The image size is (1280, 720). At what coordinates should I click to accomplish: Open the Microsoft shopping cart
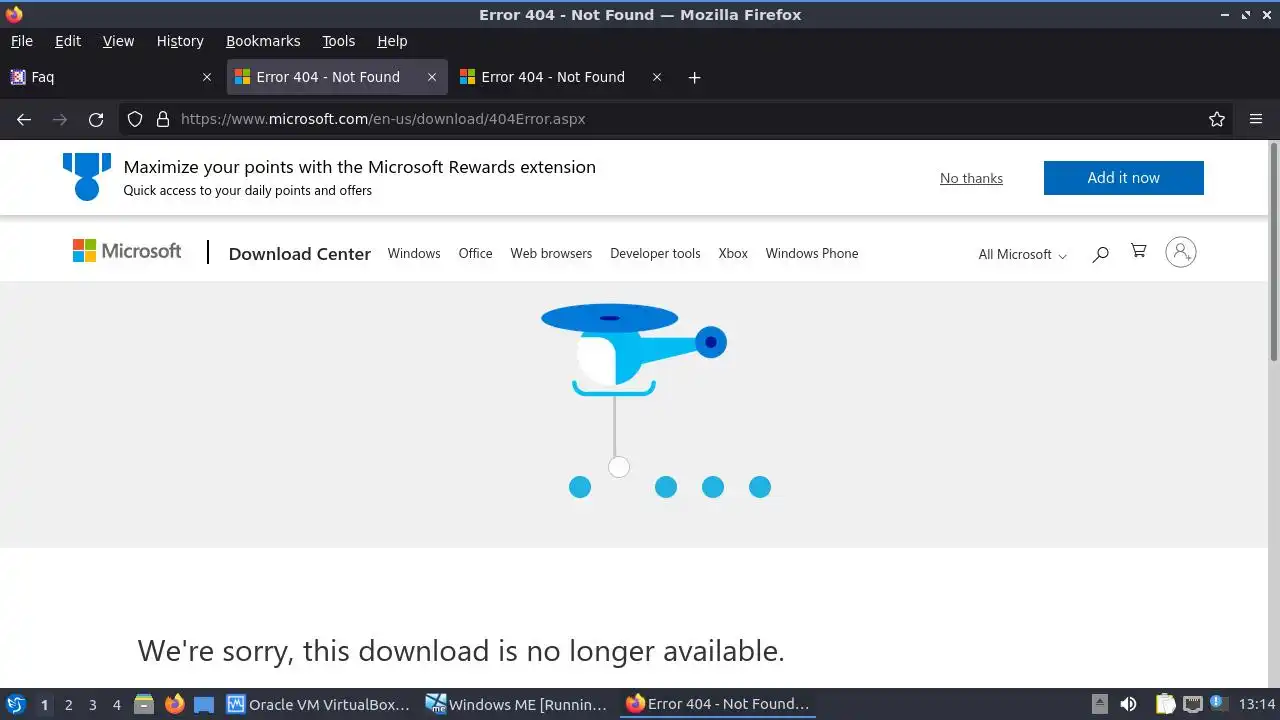point(1138,251)
